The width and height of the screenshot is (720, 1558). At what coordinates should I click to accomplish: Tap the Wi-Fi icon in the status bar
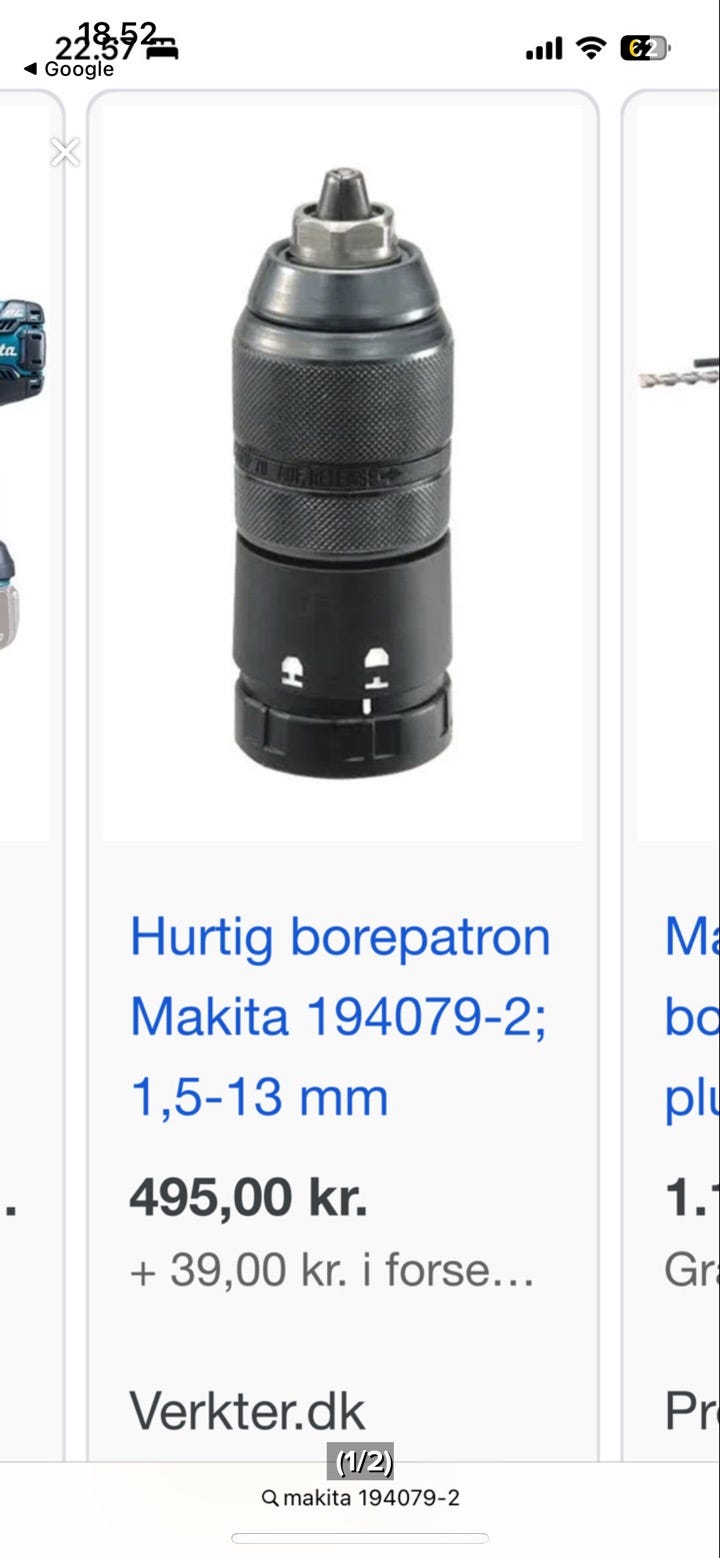click(x=592, y=47)
